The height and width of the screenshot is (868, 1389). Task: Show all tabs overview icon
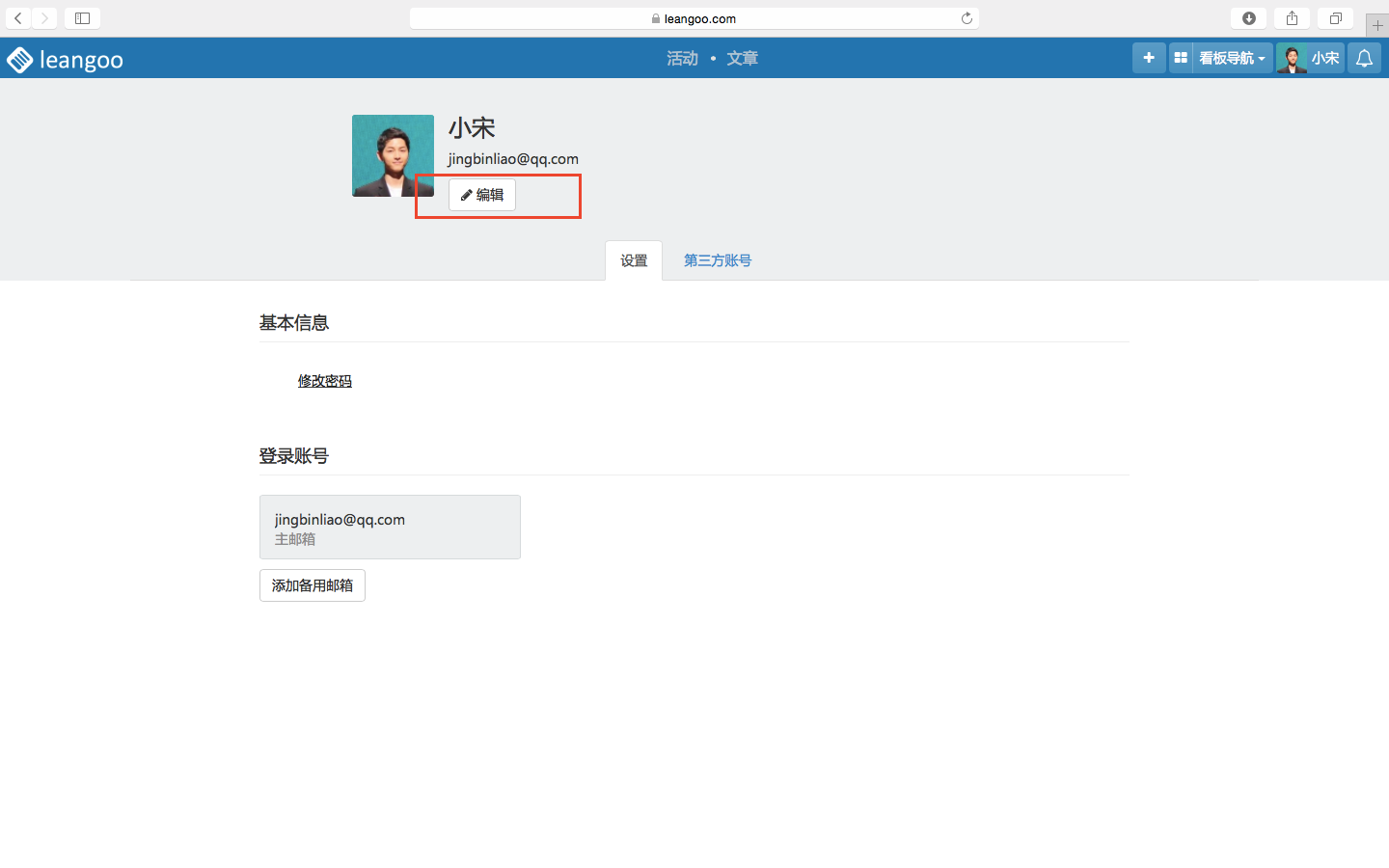tap(1335, 18)
